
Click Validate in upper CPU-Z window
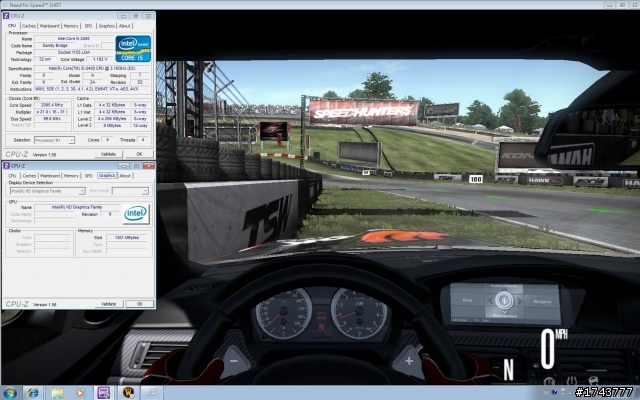(x=108, y=154)
